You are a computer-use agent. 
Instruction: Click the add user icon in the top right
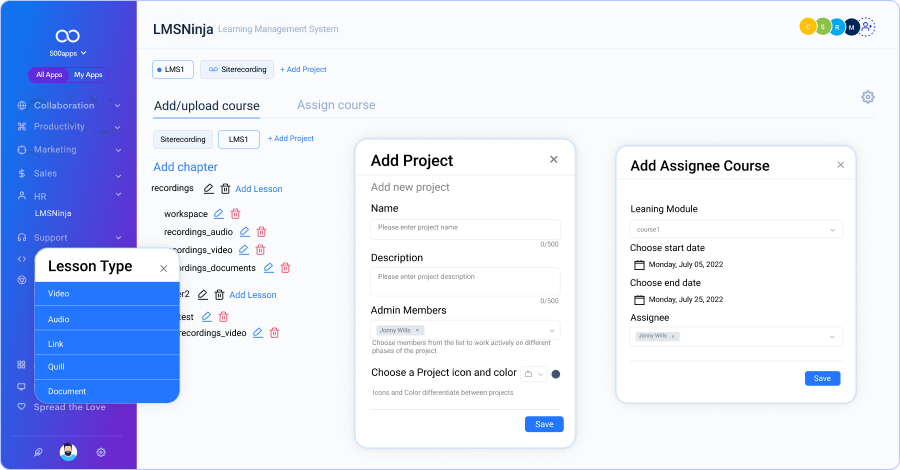point(867,28)
